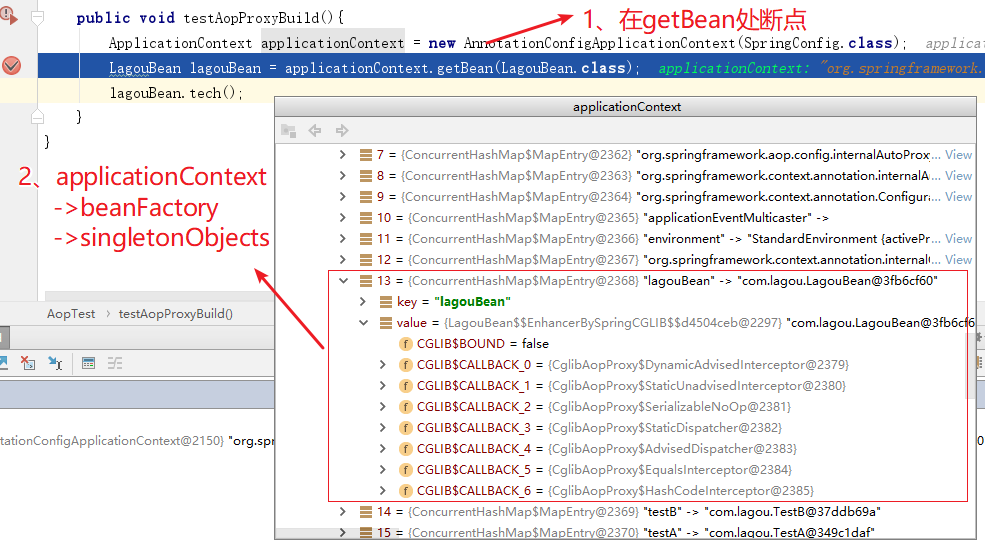Expand the CGLIB$CALLBACK_2 field

383,407
